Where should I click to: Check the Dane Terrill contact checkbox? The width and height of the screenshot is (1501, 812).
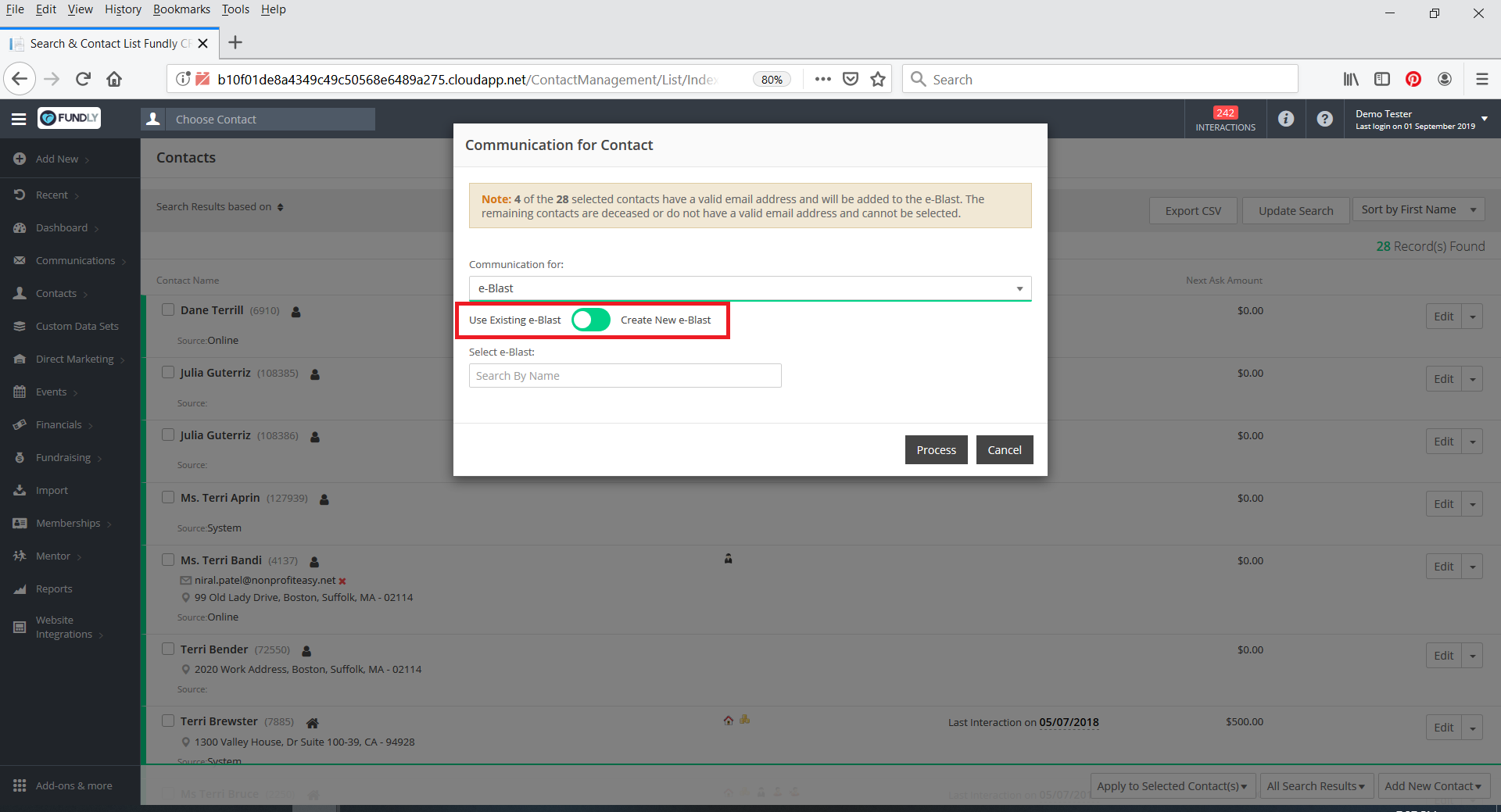[x=168, y=309]
